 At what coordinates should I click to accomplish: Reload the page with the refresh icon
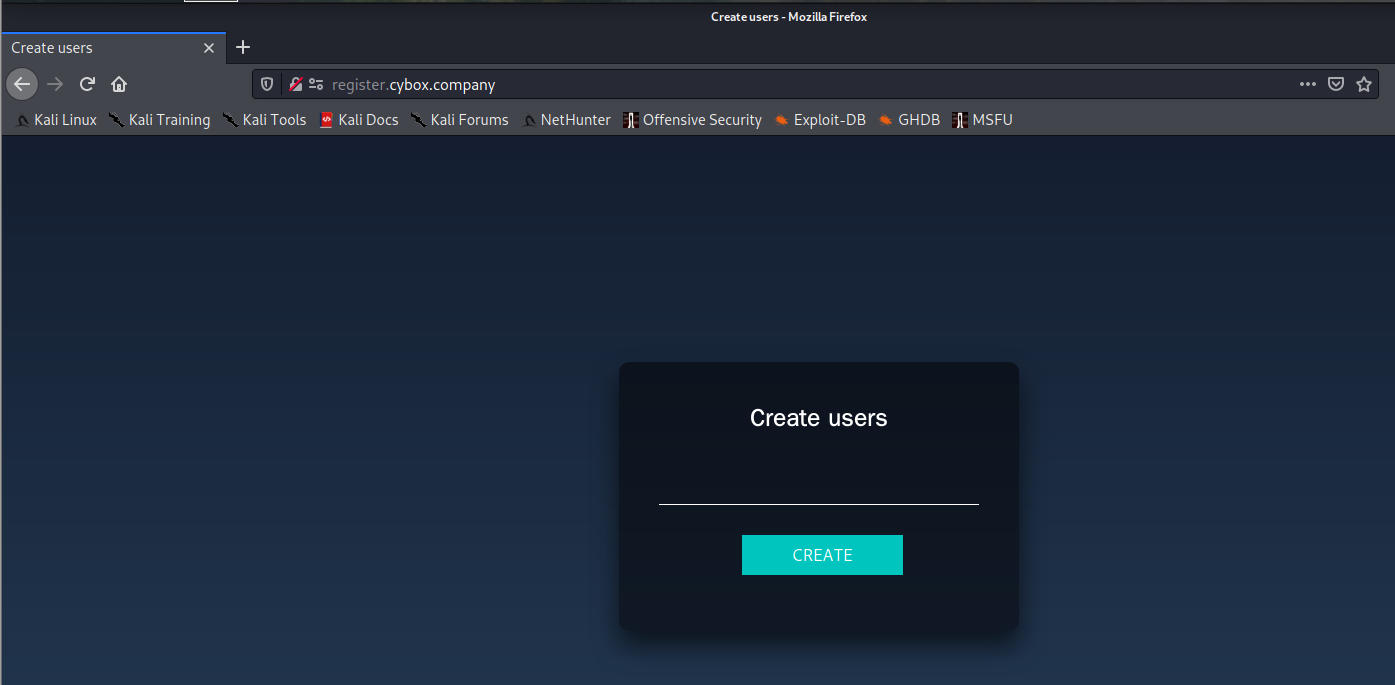point(87,84)
